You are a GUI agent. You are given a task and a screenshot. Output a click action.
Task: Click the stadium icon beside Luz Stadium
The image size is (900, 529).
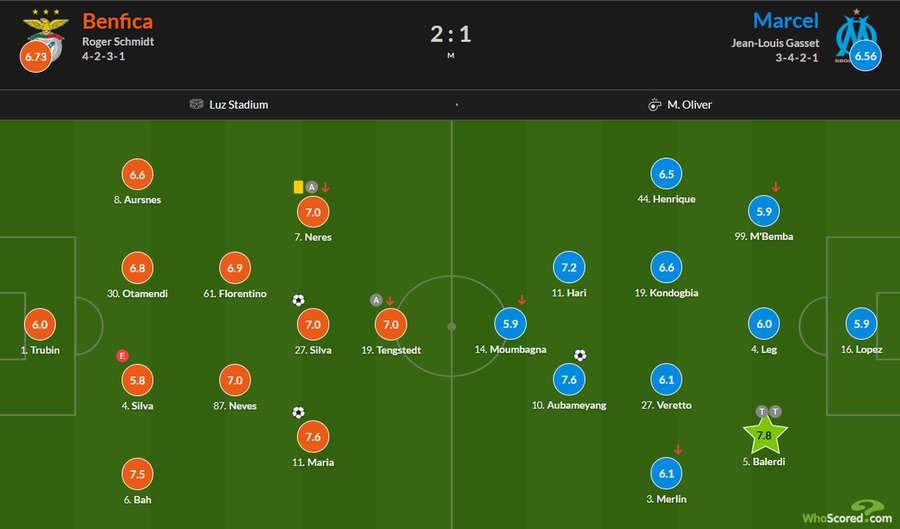click(196, 104)
